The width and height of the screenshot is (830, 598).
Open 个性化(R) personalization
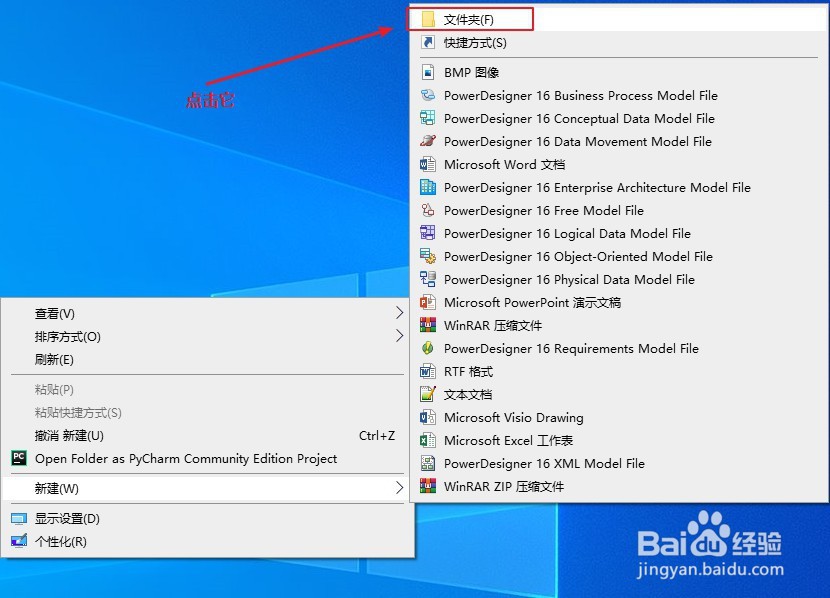[x=208, y=541]
